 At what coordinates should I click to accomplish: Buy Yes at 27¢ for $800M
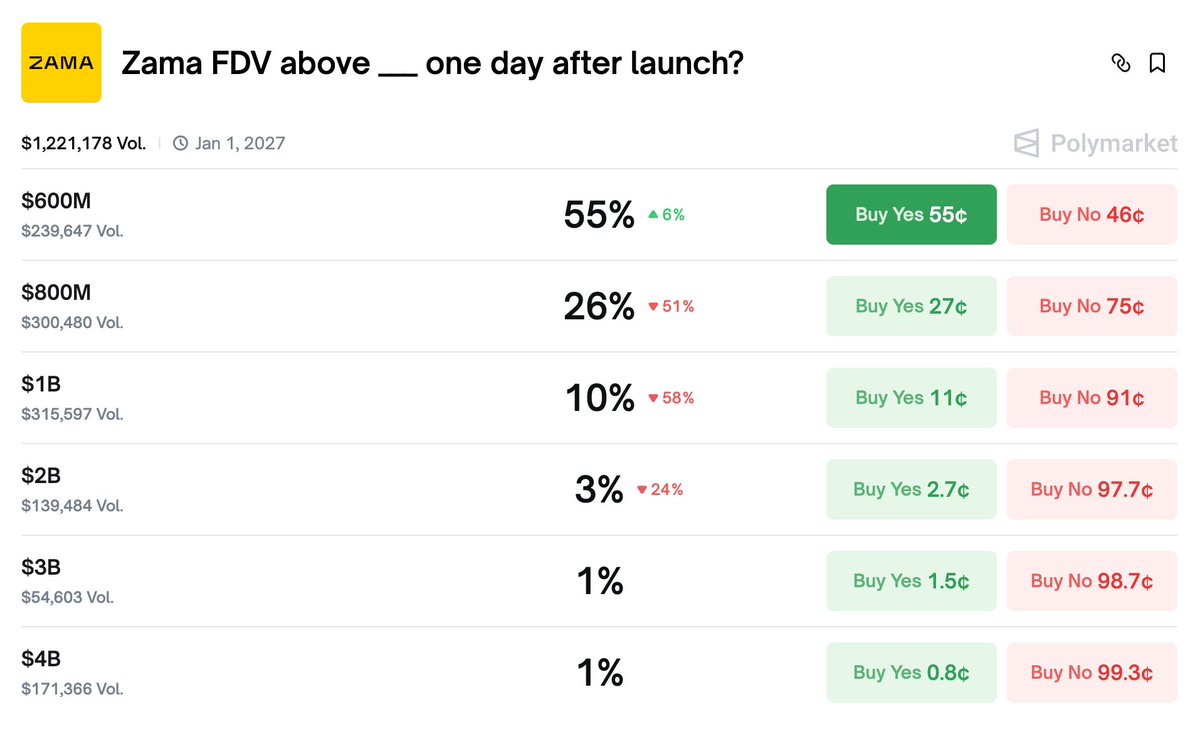point(911,306)
